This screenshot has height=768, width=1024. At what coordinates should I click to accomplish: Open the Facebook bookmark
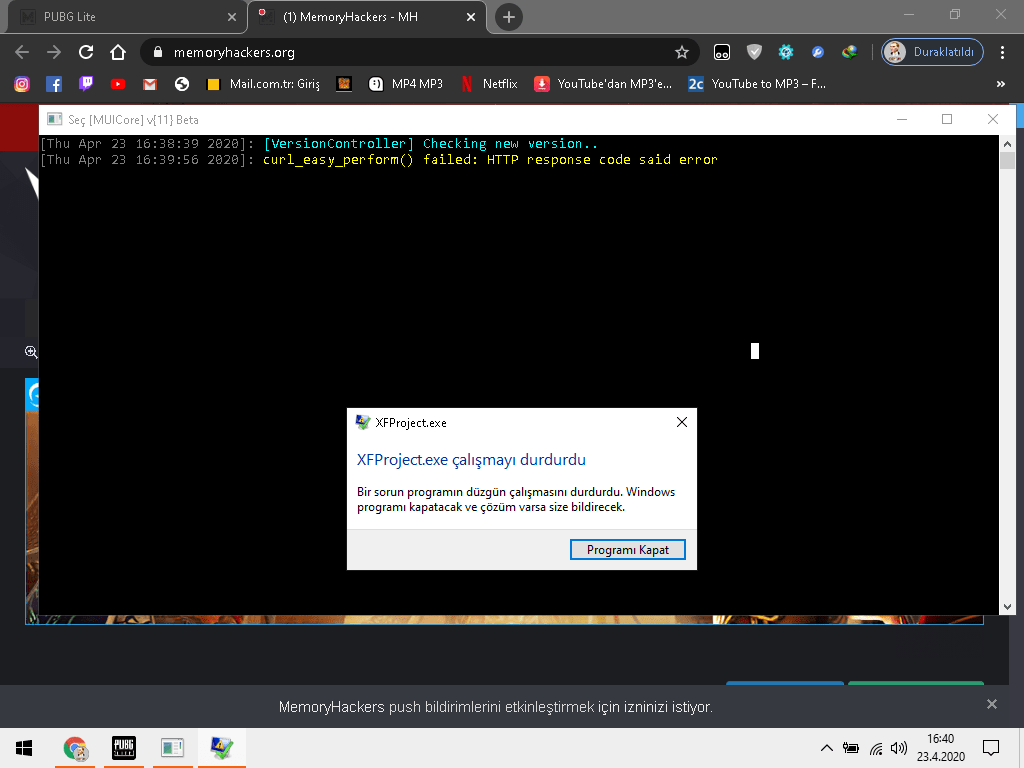pyautogui.click(x=54, y=84)
